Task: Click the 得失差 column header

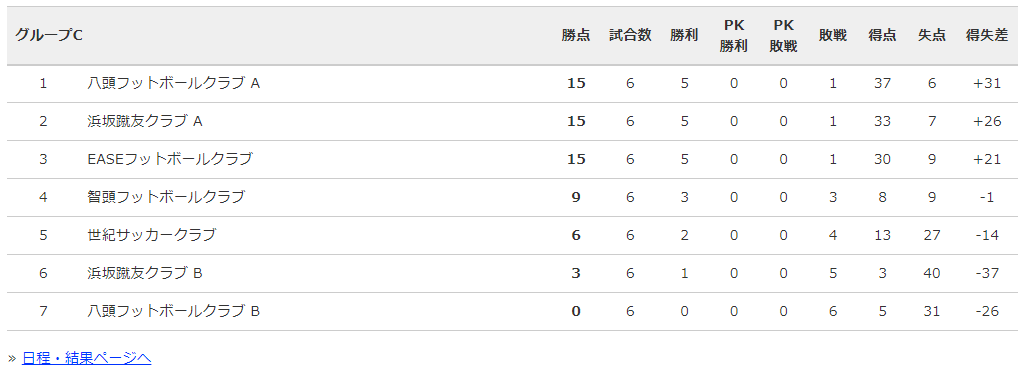Action: (987, 35)
